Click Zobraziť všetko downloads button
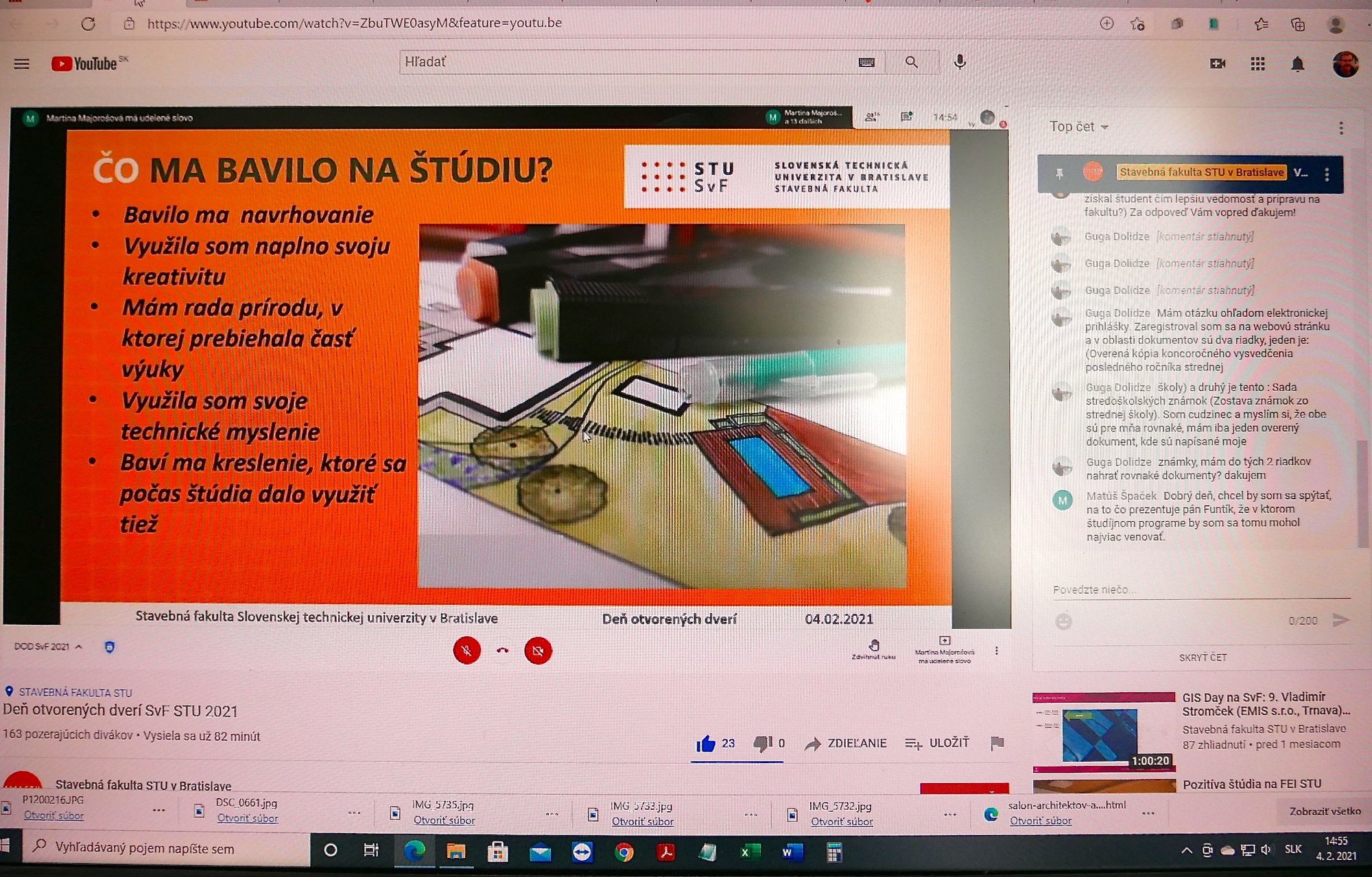The width and height of the screenshot is (1372, 877). point(1324,811)
